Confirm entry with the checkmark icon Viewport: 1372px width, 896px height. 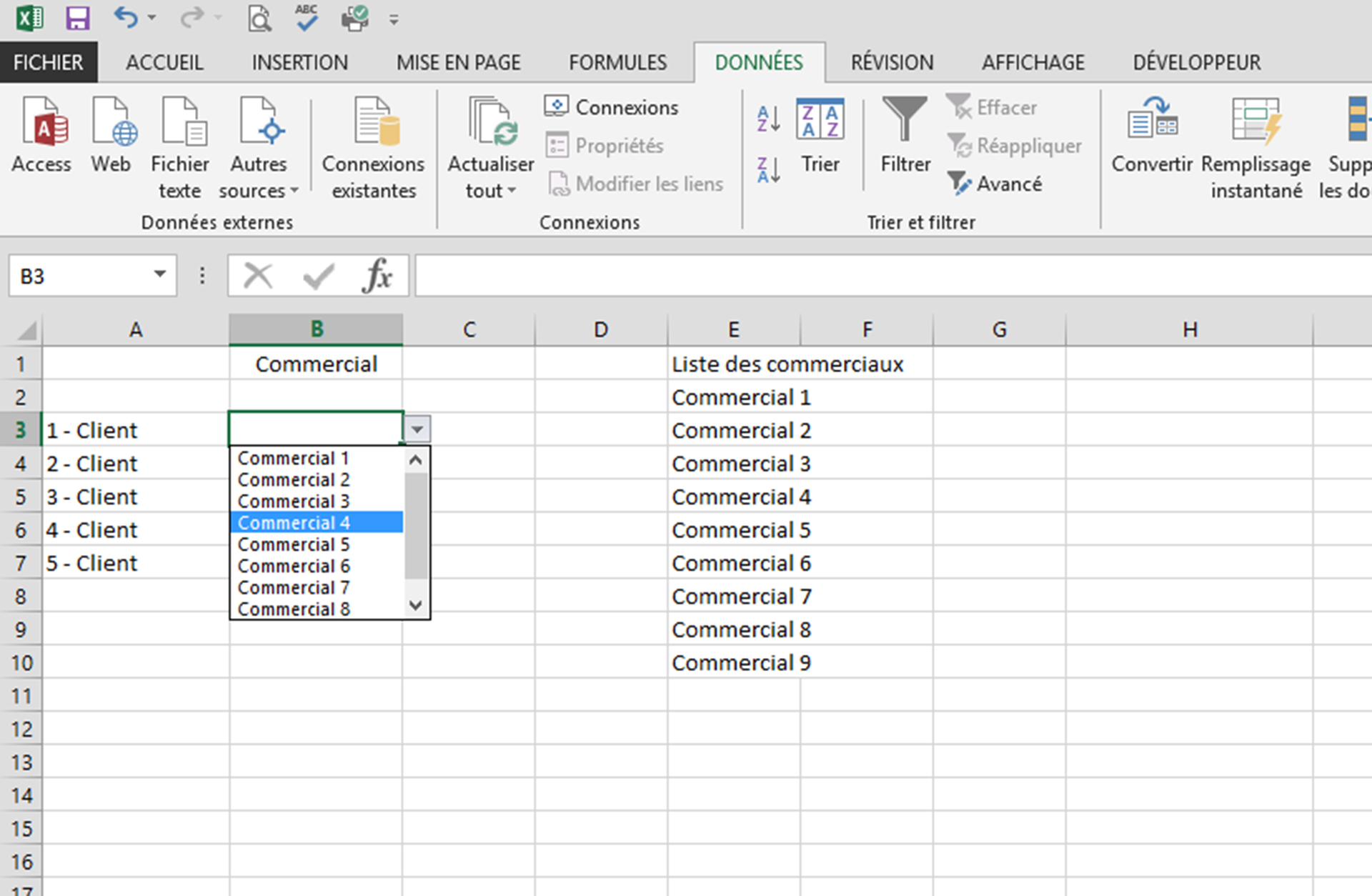[319, 276]
